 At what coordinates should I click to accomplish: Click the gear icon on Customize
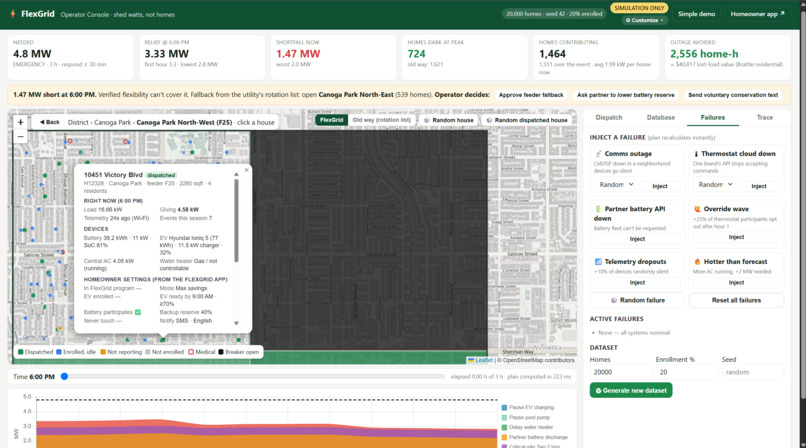pyautogui.click(x=628, y=21)
